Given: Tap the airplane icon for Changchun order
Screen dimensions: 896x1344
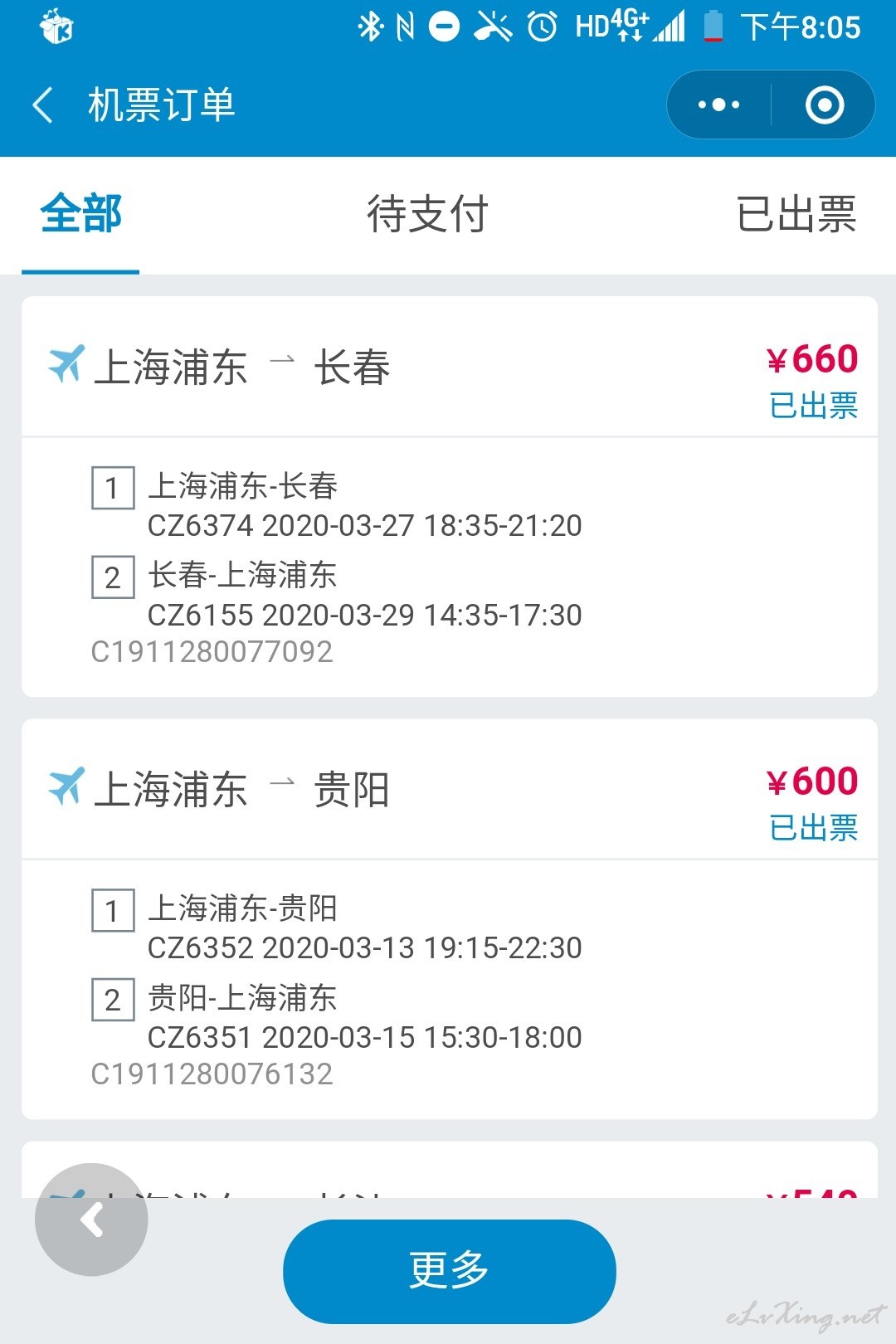Looking at the screenshot, I should (66, 363).
